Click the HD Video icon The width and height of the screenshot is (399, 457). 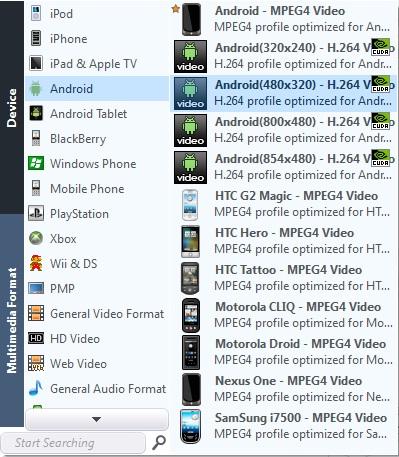coord(36,338)
